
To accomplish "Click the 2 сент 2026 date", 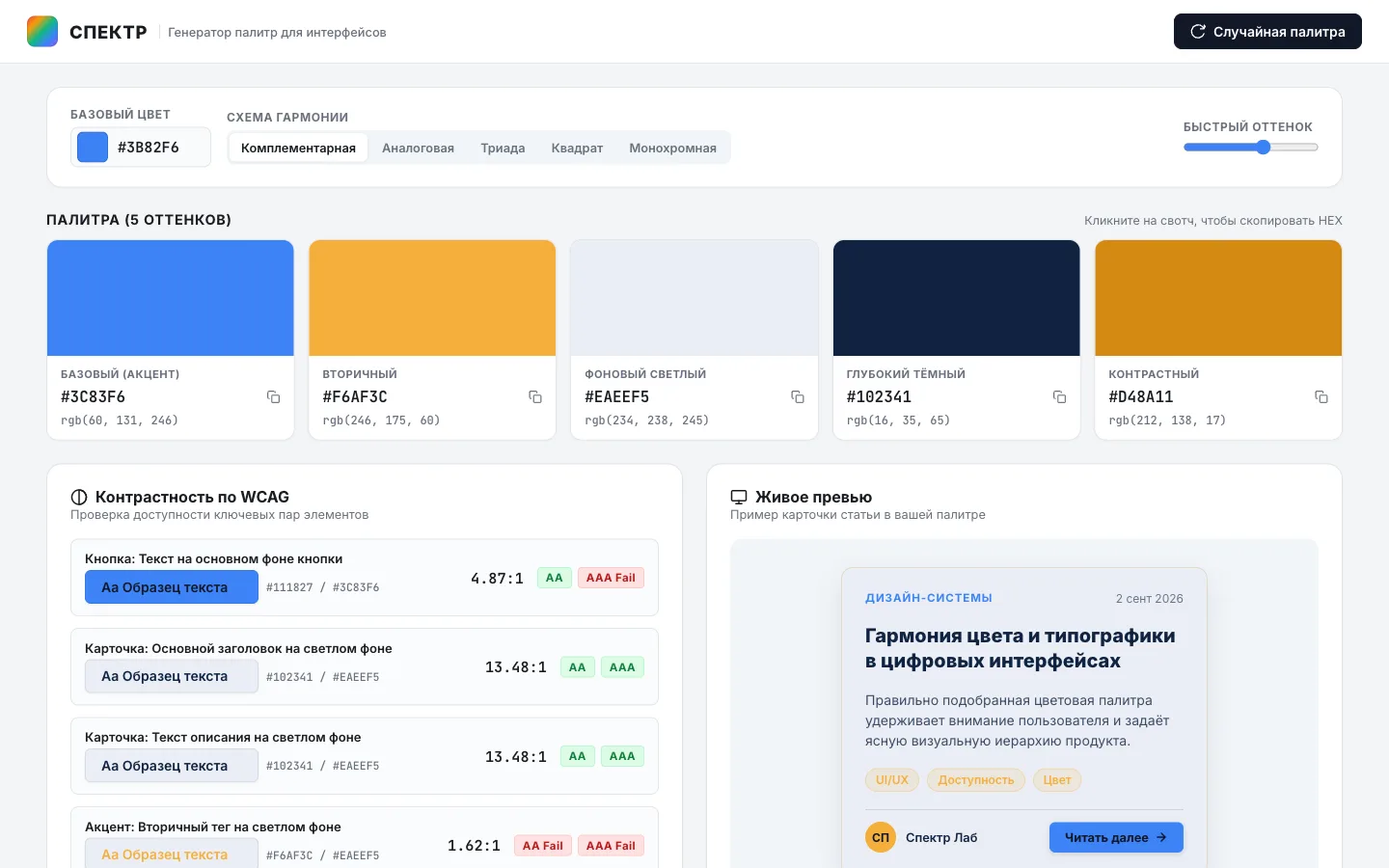I will [1149, 599].
